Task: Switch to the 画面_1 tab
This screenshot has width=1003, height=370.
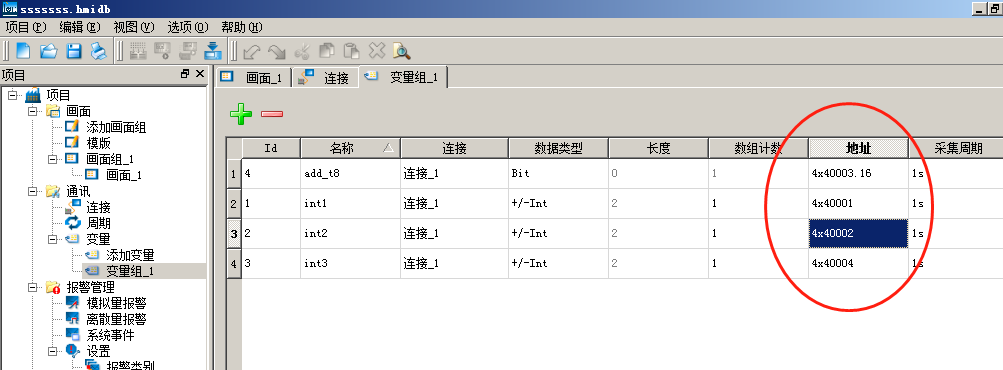Action: 254,78
